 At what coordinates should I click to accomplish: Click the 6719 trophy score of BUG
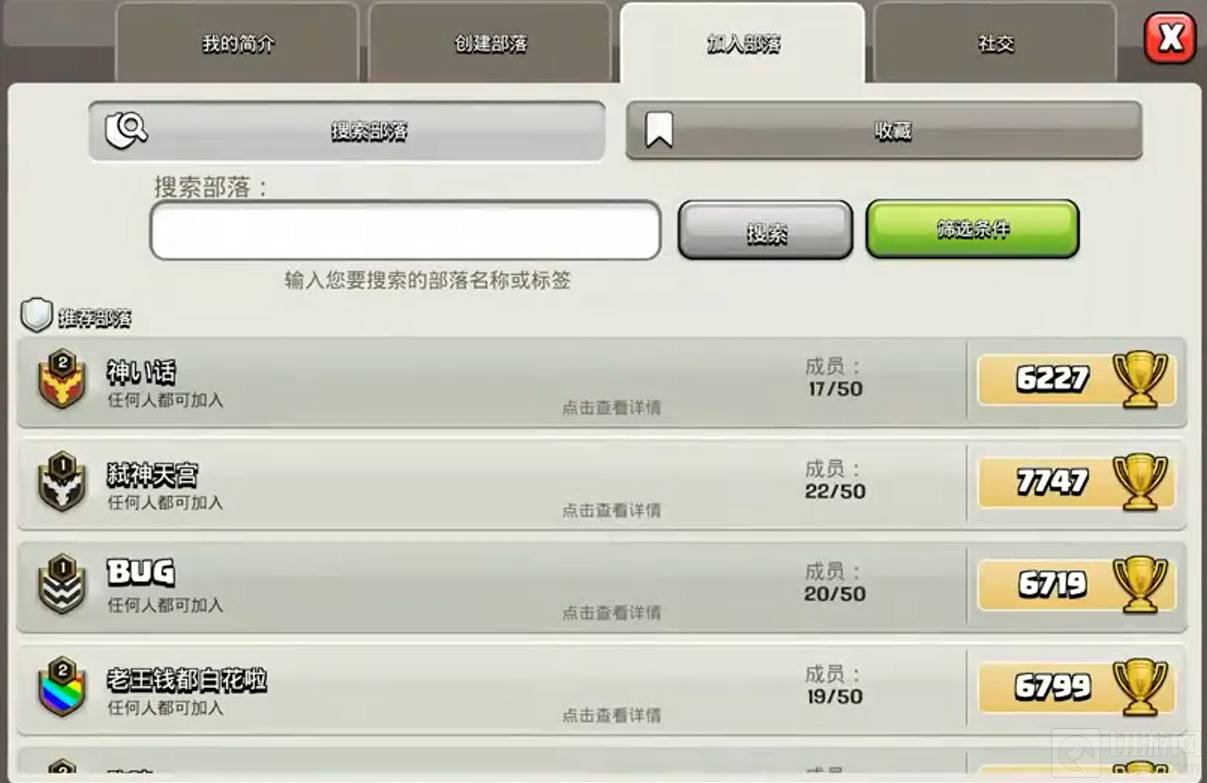pos(1052,585)
